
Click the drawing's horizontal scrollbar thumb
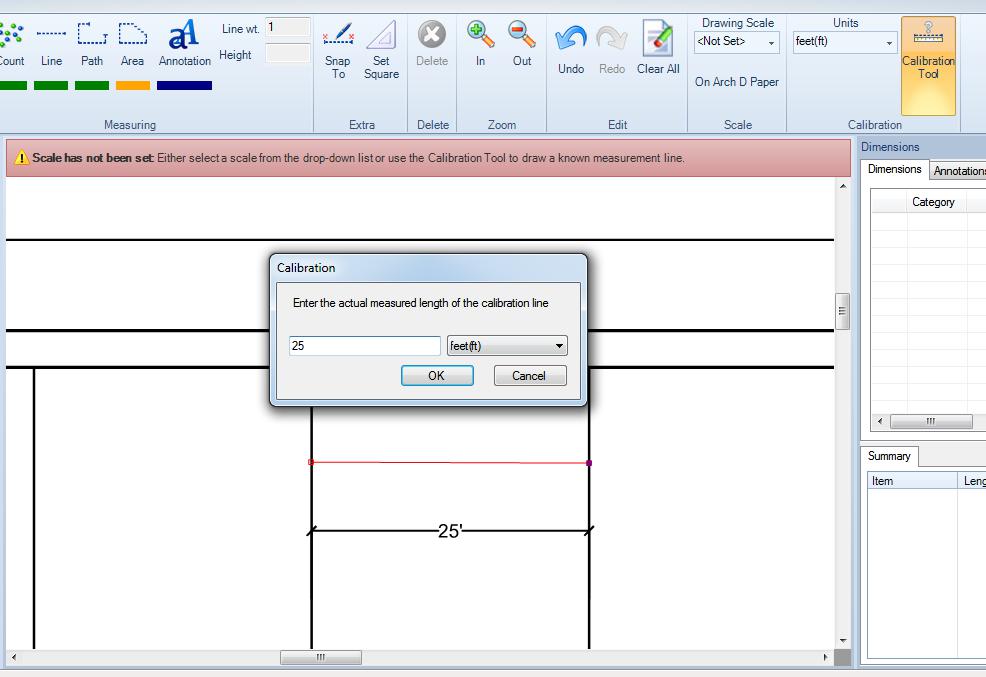[321, 658]
